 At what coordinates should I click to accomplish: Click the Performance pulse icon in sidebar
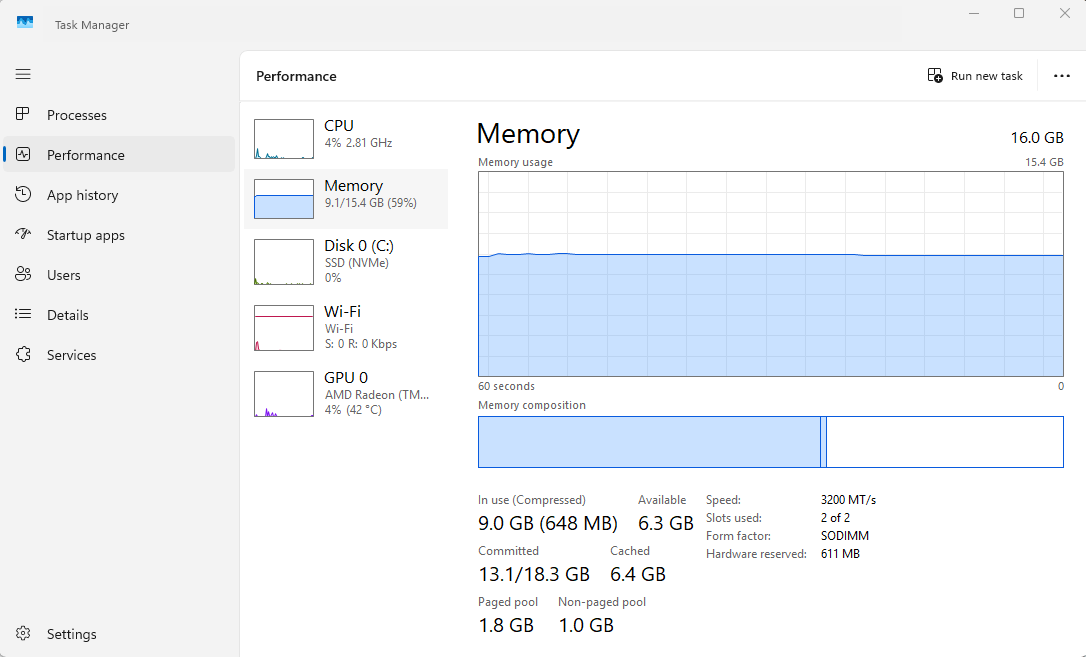pos(23,155)
